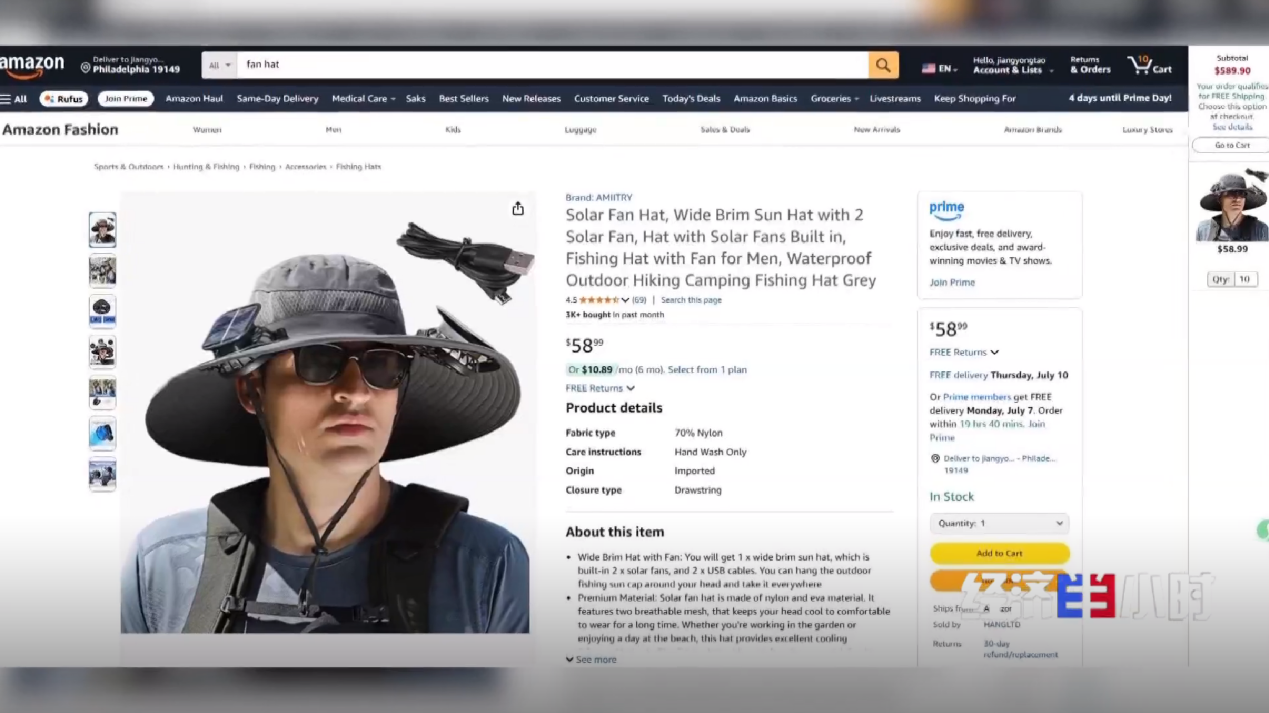Open the Luggage fashion tab
Image resolution: width=1269 pixels, height=713 pixels.
(x=580, y=130)
